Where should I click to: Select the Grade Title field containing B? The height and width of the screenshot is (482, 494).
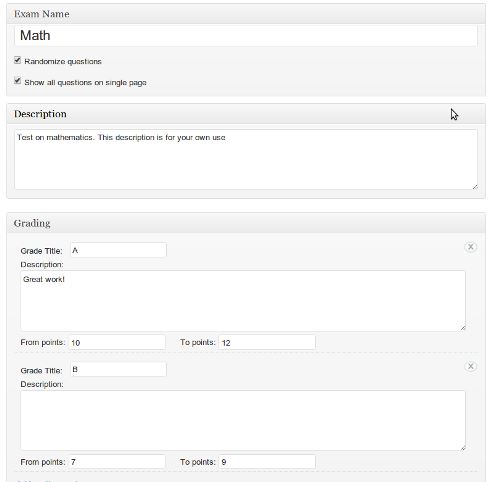118,370
